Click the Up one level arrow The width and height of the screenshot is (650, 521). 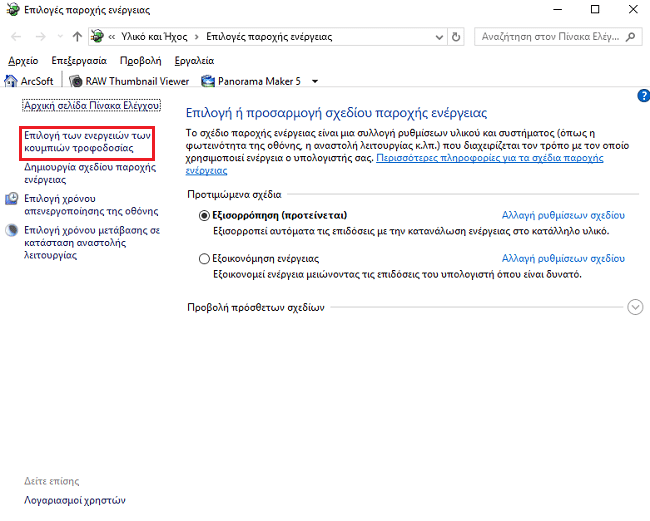click(77, 37)
